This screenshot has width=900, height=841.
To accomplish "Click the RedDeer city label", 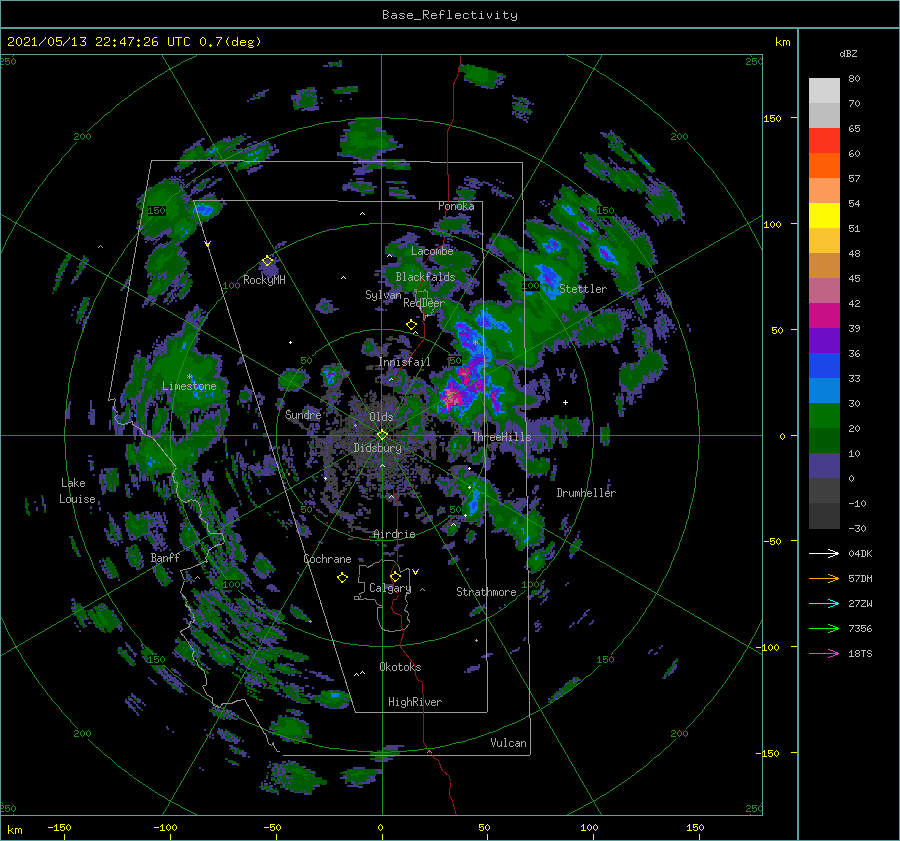I will click(424, 303).
